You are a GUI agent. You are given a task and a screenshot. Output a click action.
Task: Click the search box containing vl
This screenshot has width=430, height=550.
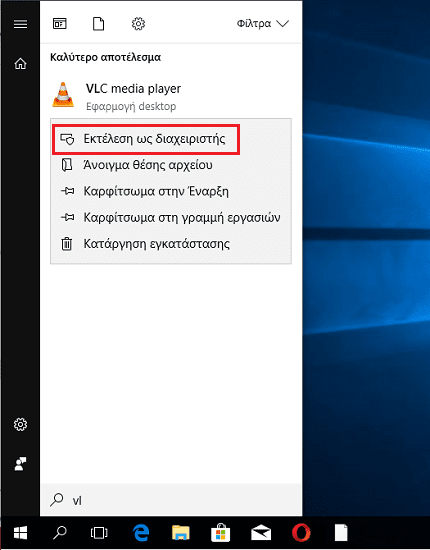[171, 500]
